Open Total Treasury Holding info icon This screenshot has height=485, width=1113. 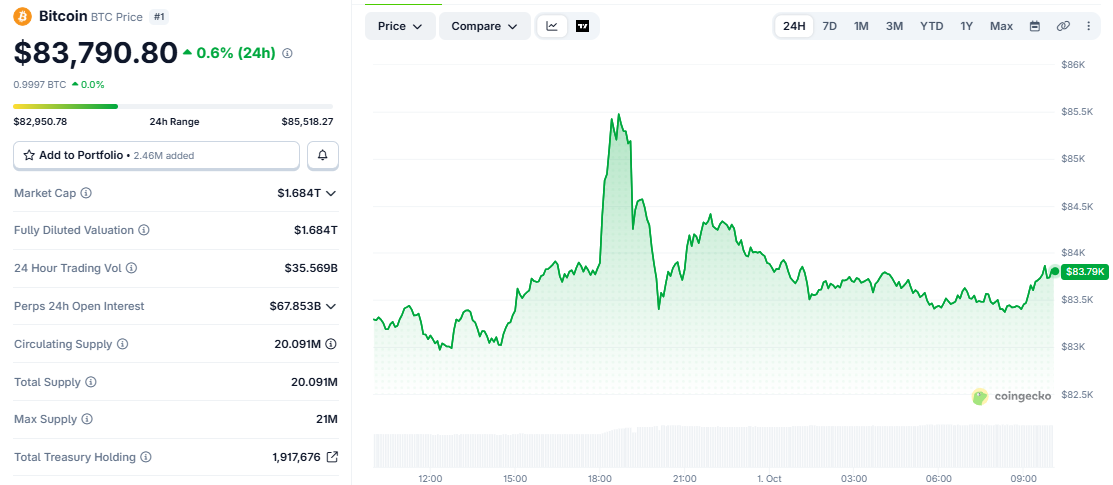[146, 457]
